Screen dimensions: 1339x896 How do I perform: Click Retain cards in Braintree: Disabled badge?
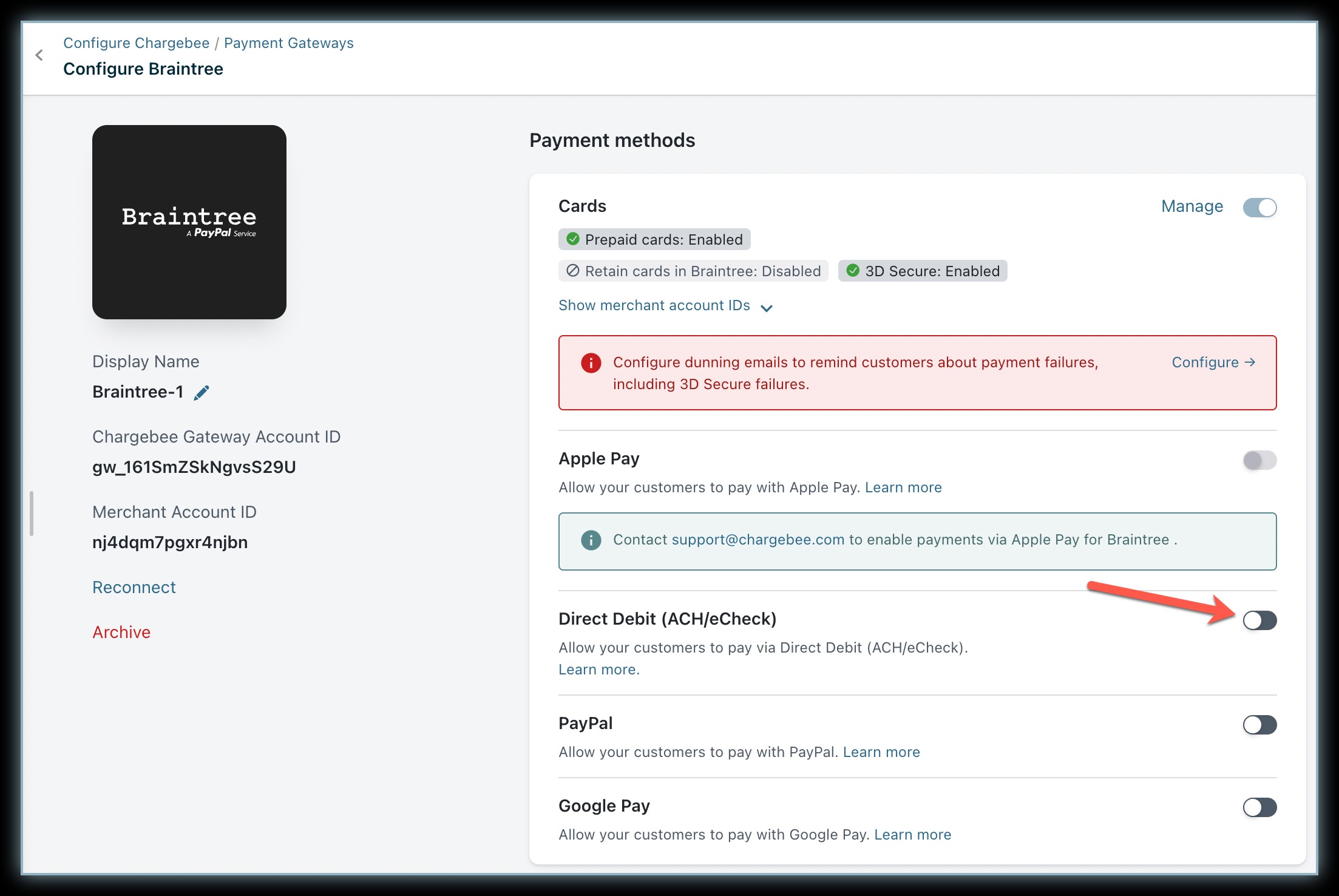[x=693, y=271]
